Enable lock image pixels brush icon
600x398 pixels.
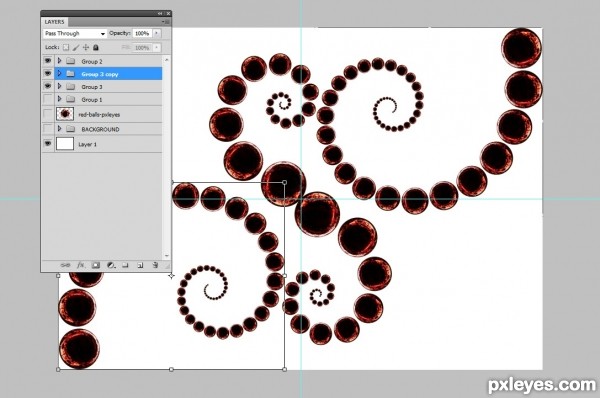pyautogui.click(x=76, y=47)
